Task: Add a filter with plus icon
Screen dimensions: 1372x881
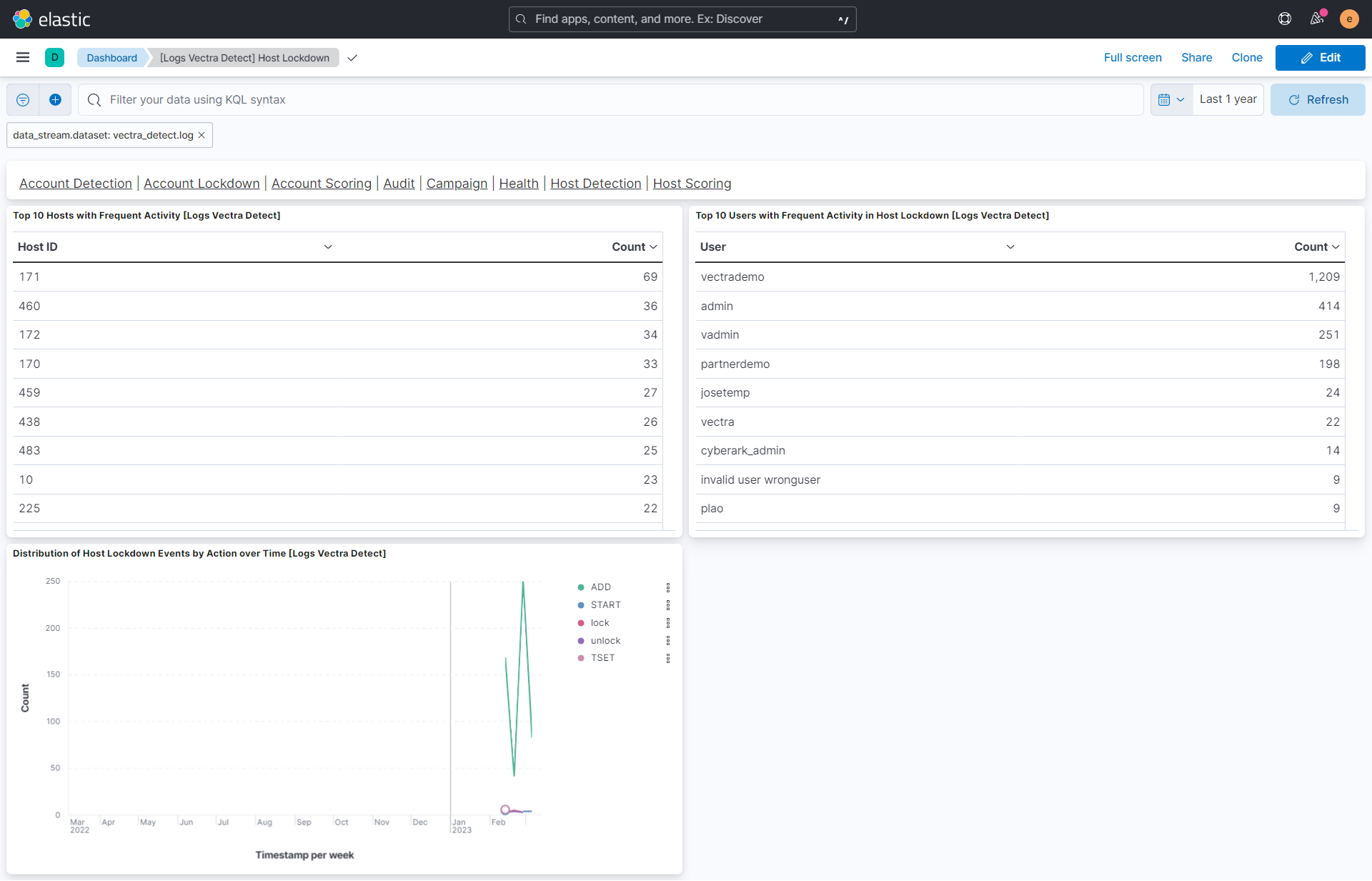Action: 55,100
